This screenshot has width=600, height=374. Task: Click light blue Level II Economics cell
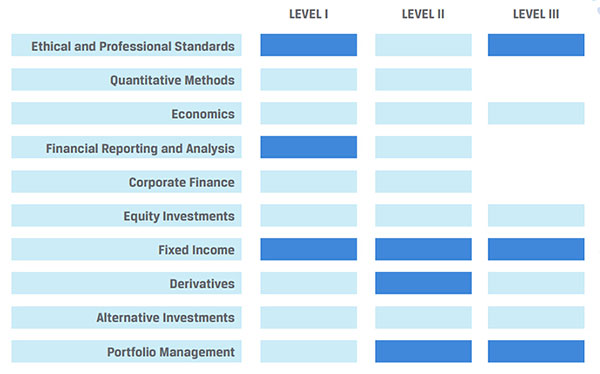[423, 113]
